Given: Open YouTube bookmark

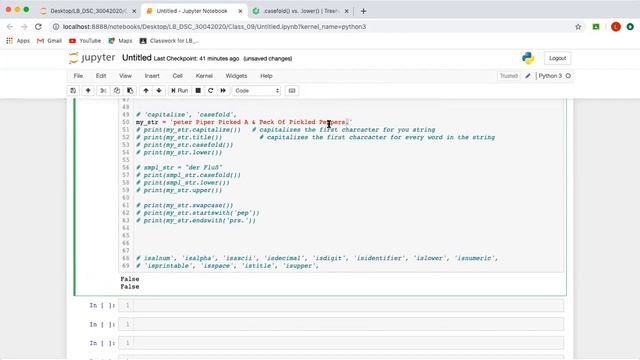Looking at the screenshot, I should coord(85,41).
